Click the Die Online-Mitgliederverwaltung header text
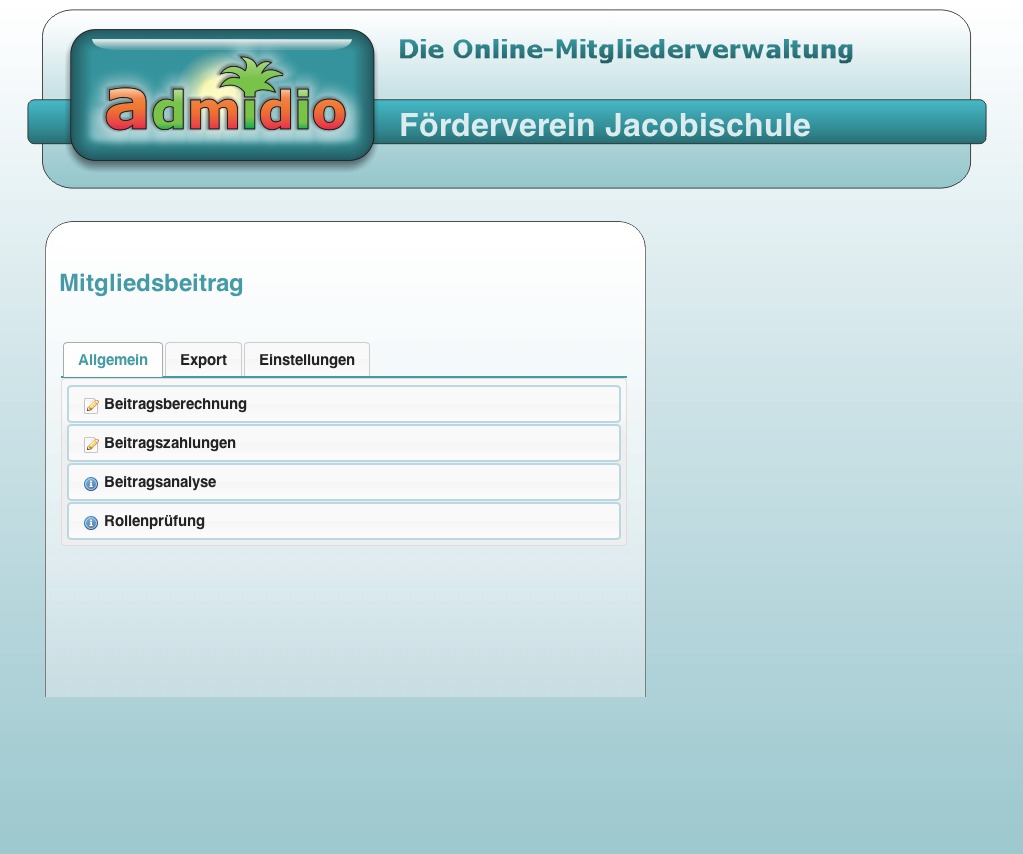Image resolution: width=1023 pixels, height=854 pixels. [x=625, y=49]
